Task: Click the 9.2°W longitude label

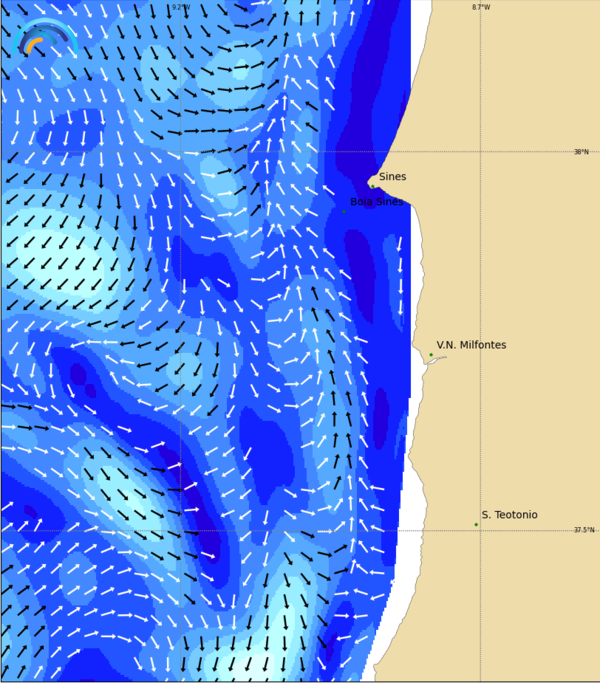Action: pos(180,7)
